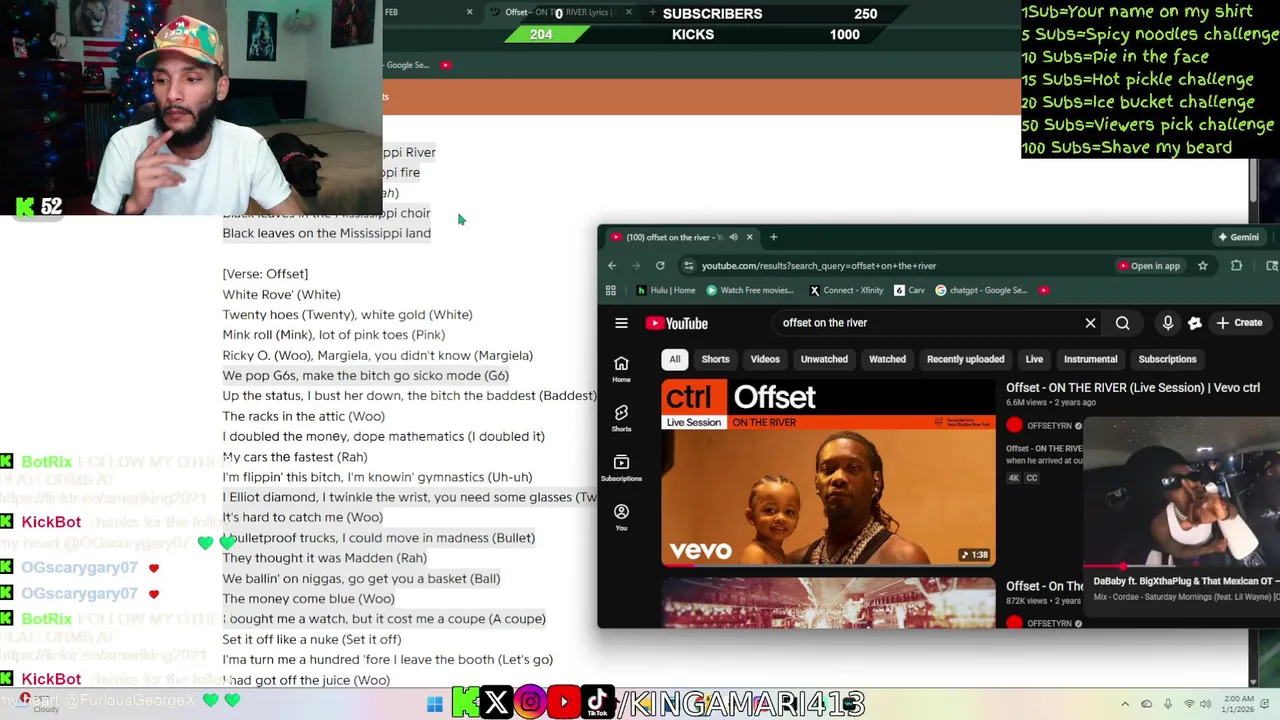Click the Open in app button

tap(1149, 266)
